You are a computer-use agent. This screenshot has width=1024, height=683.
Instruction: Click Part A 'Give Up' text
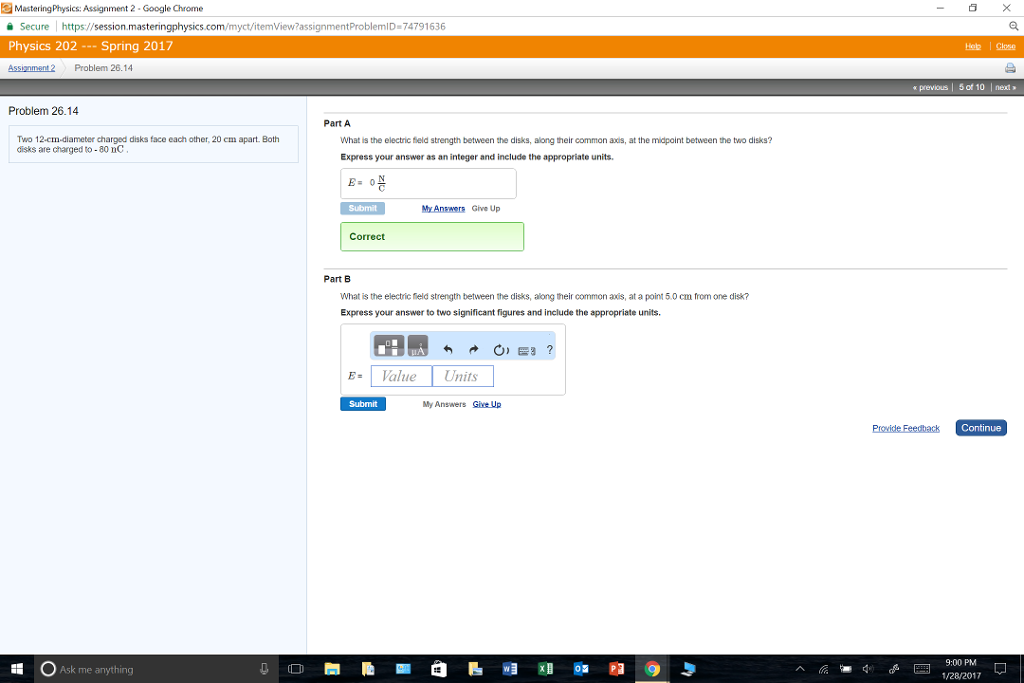[x=486, y=209]
